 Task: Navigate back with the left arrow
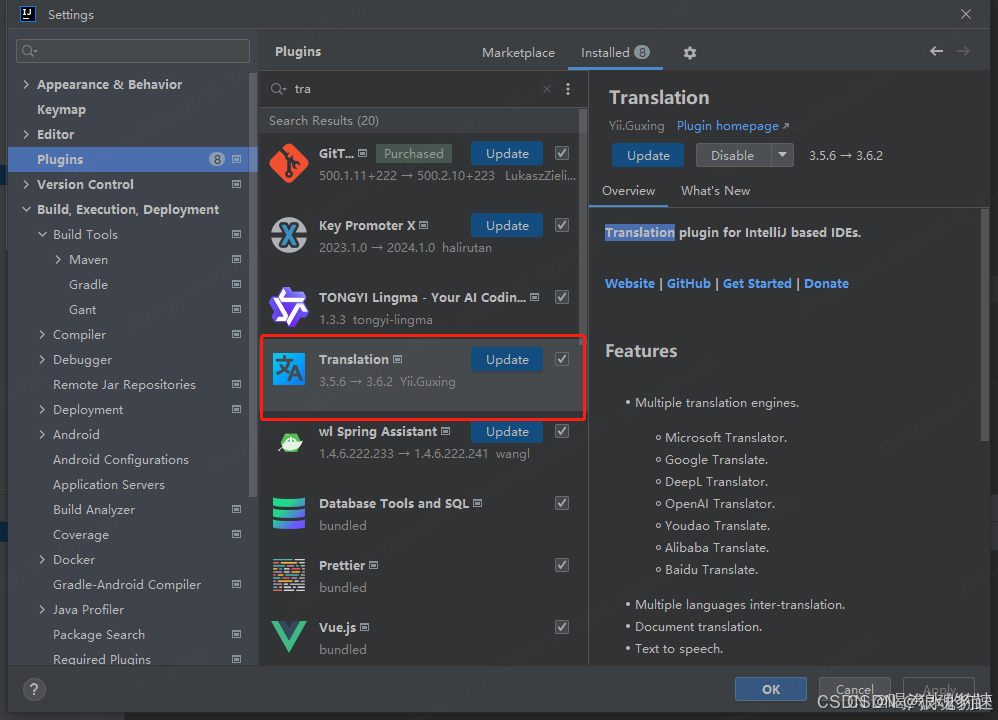point(936,52)
